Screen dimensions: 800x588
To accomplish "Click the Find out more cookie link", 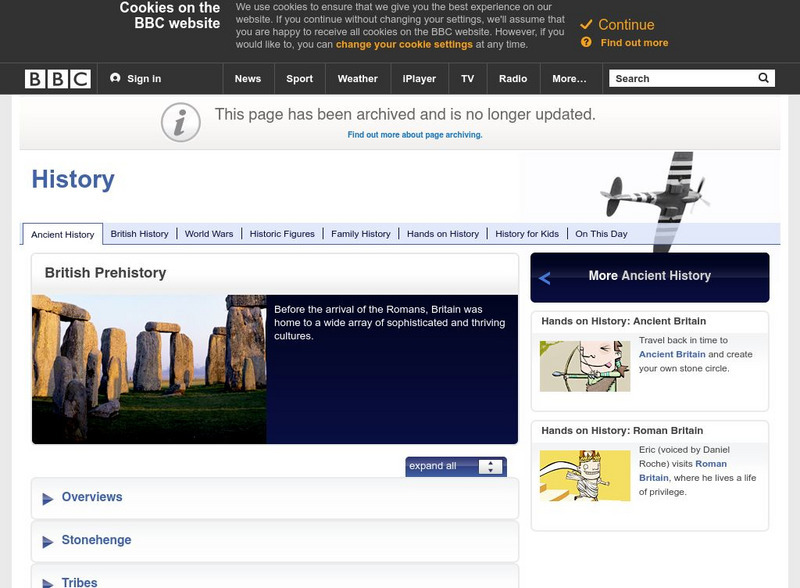I will [634, 43].
